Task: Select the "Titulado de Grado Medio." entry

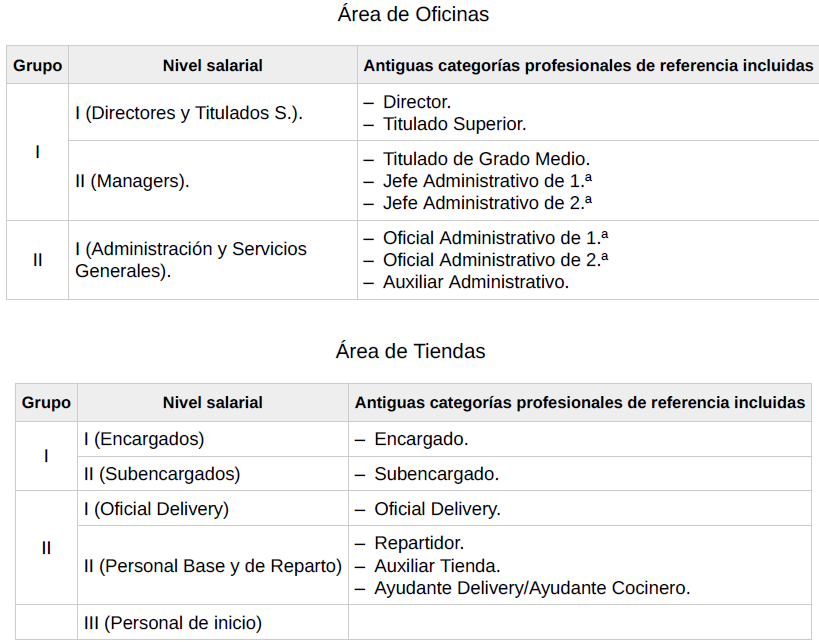Action: (486, 159)
